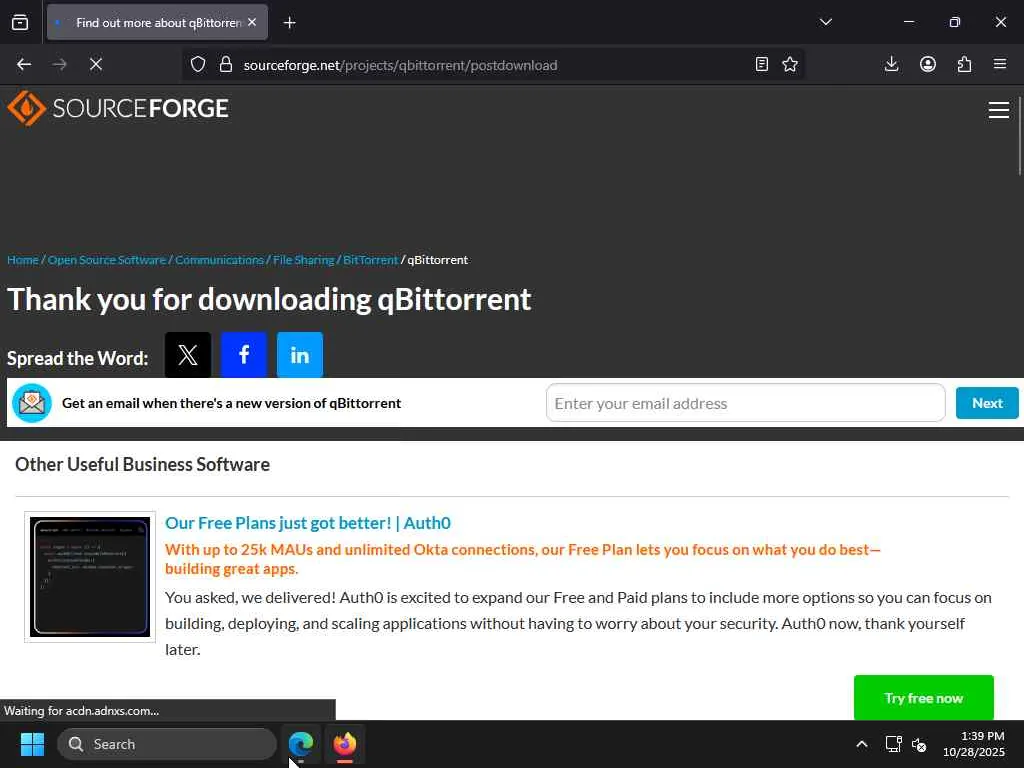Open network status tray icon
This screenshot has height=768, width=1024.
tap(893, 744)
